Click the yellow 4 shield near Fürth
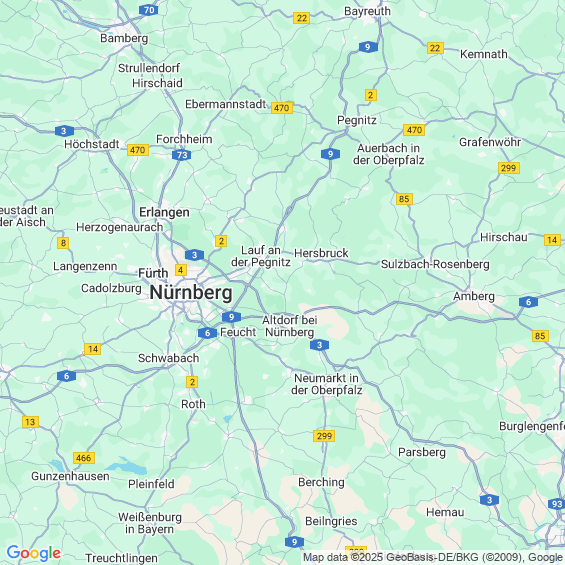Viewport: 565px width, 565px height. coord(181,270)
